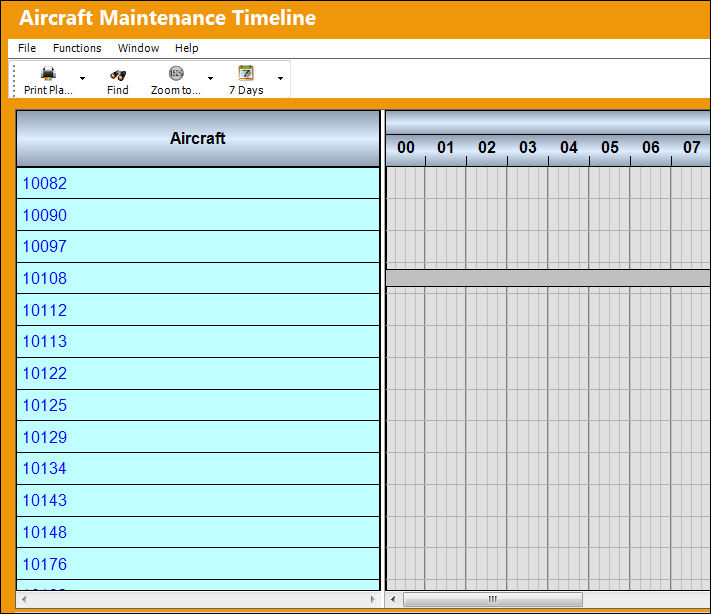Viewport: 711px width, 614px height.
Task: Click the 06 hour timeline header
Action: 650,148
